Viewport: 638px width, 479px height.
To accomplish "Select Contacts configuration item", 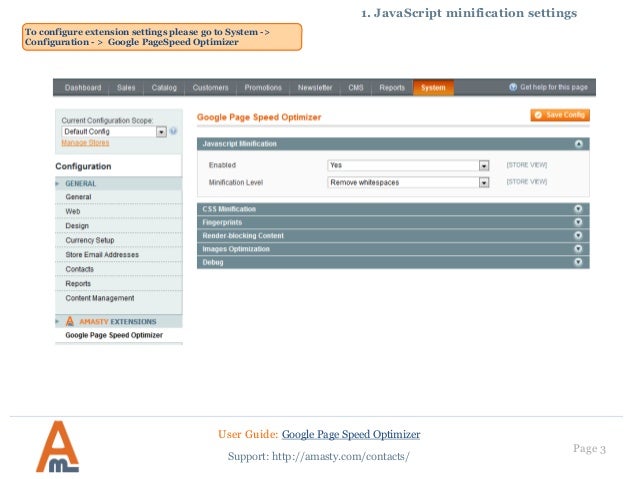I will [119, 269].
